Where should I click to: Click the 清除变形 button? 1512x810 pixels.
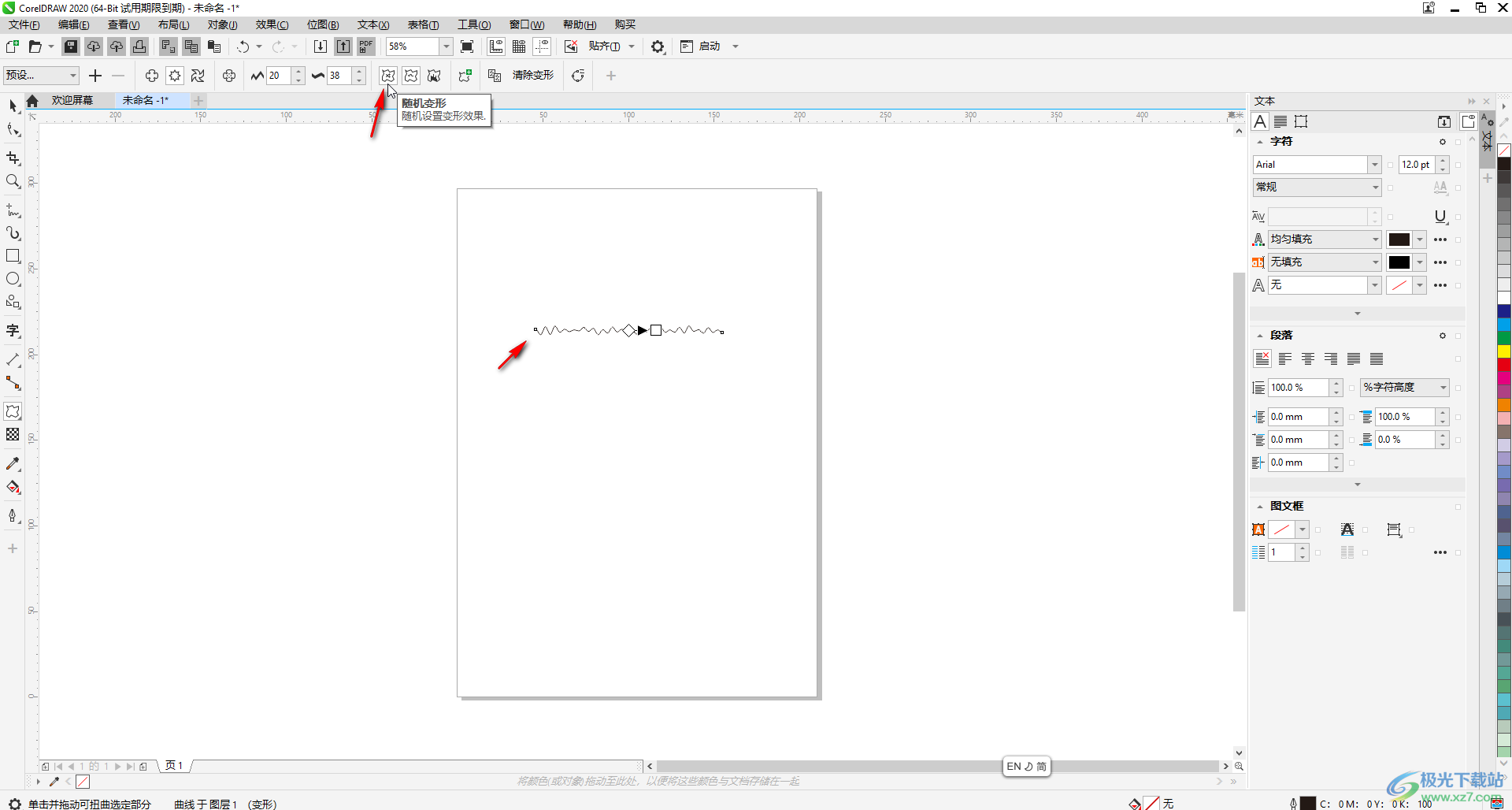coord(533,76)
